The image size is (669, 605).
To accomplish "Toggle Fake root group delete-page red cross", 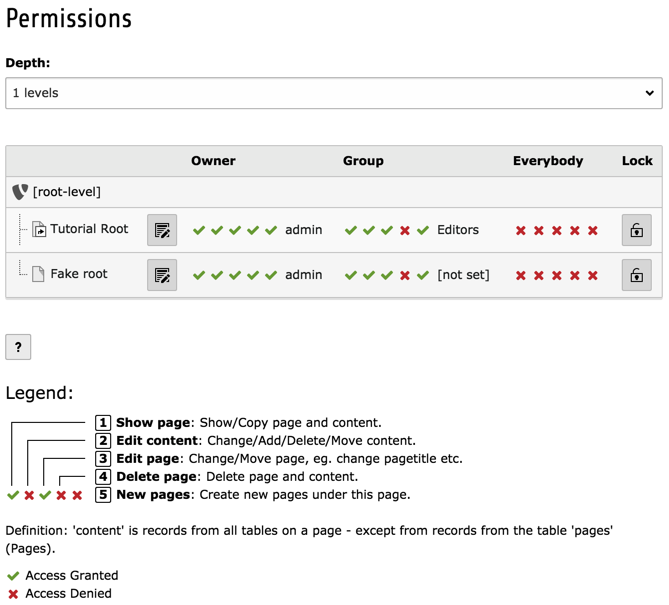I will 405,276.
